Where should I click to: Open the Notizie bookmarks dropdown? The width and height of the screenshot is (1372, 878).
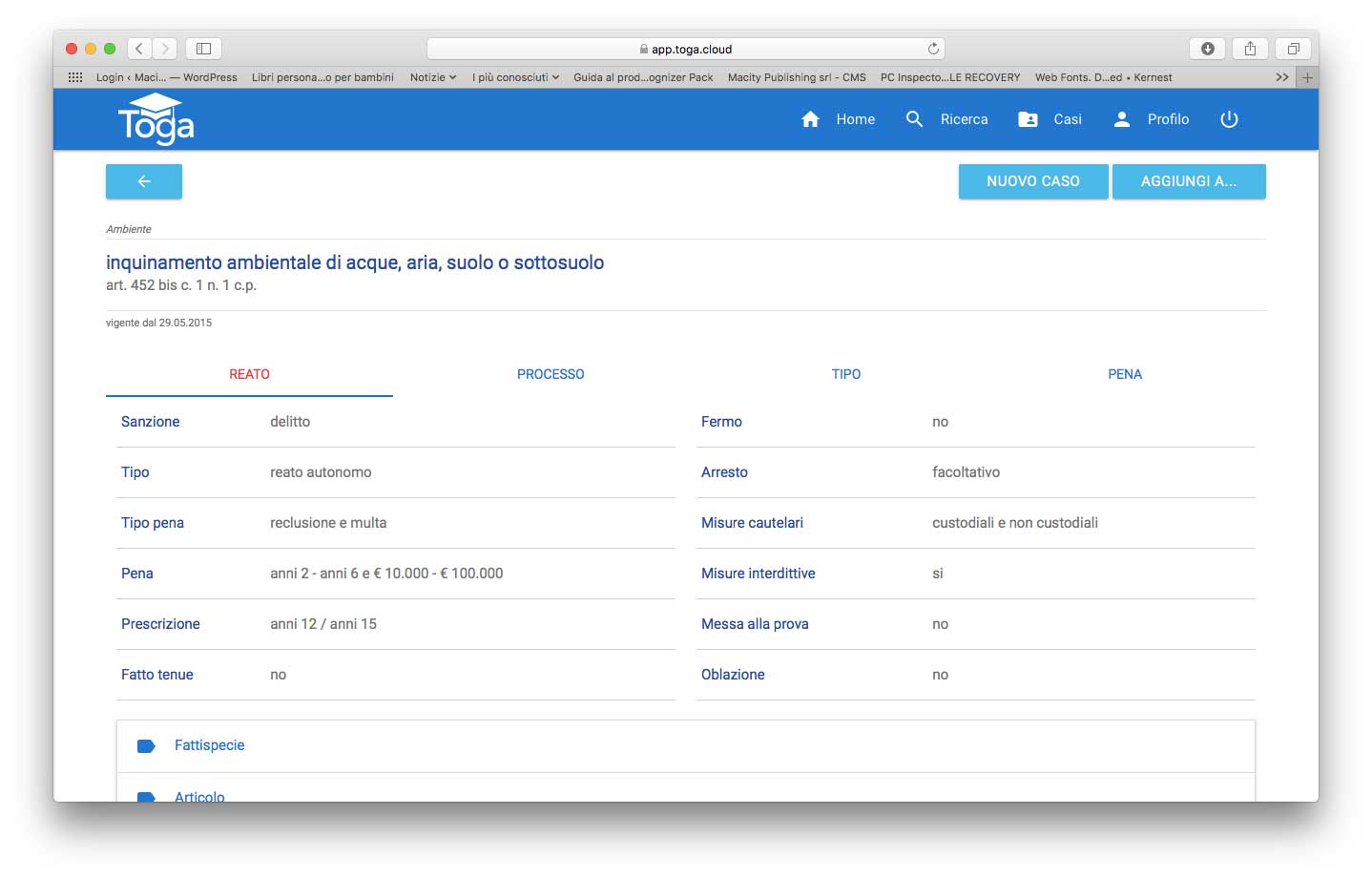[433, 77]
